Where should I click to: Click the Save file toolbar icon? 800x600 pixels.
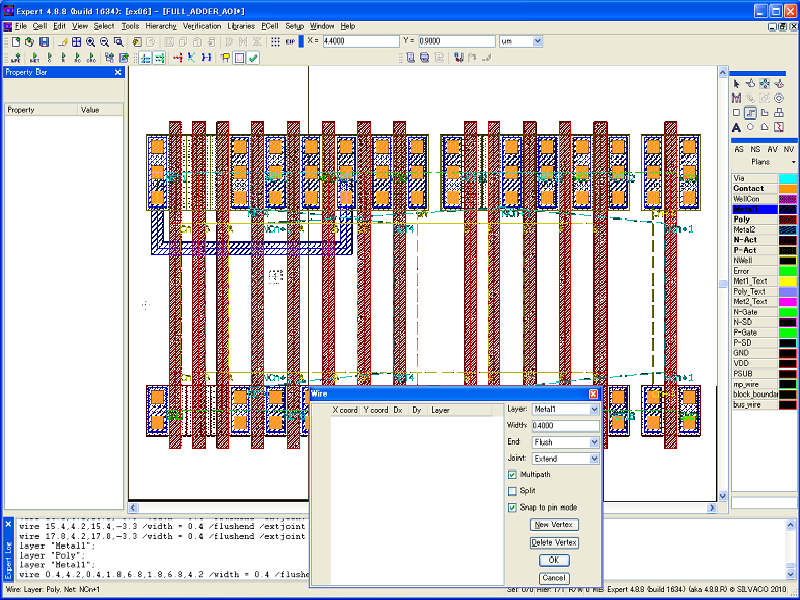44,42
